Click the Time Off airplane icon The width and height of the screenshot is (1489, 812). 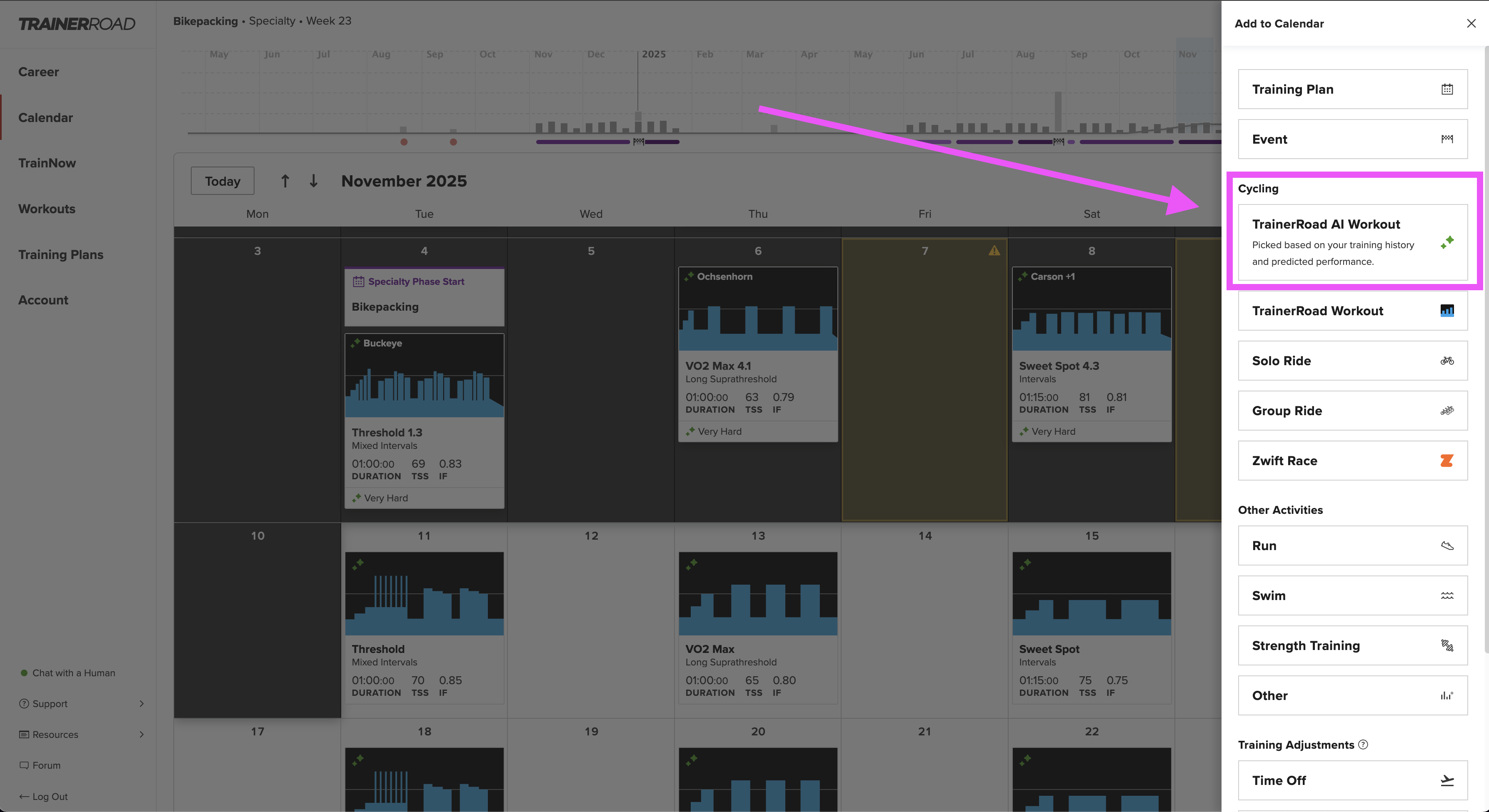(1447, 780)
